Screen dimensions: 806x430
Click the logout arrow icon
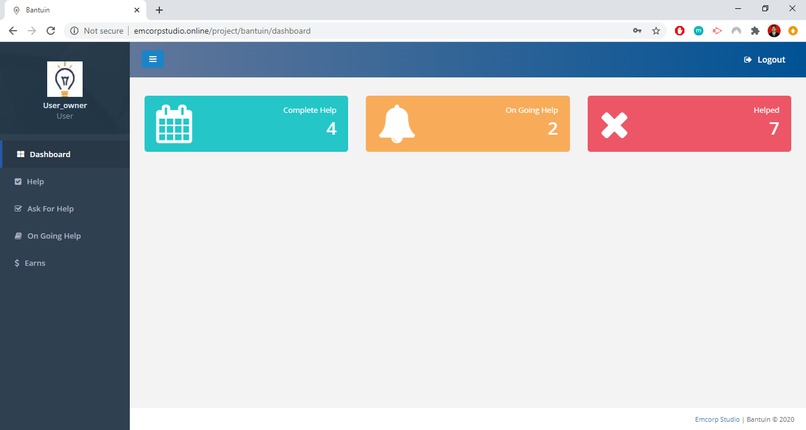(747, 60)
